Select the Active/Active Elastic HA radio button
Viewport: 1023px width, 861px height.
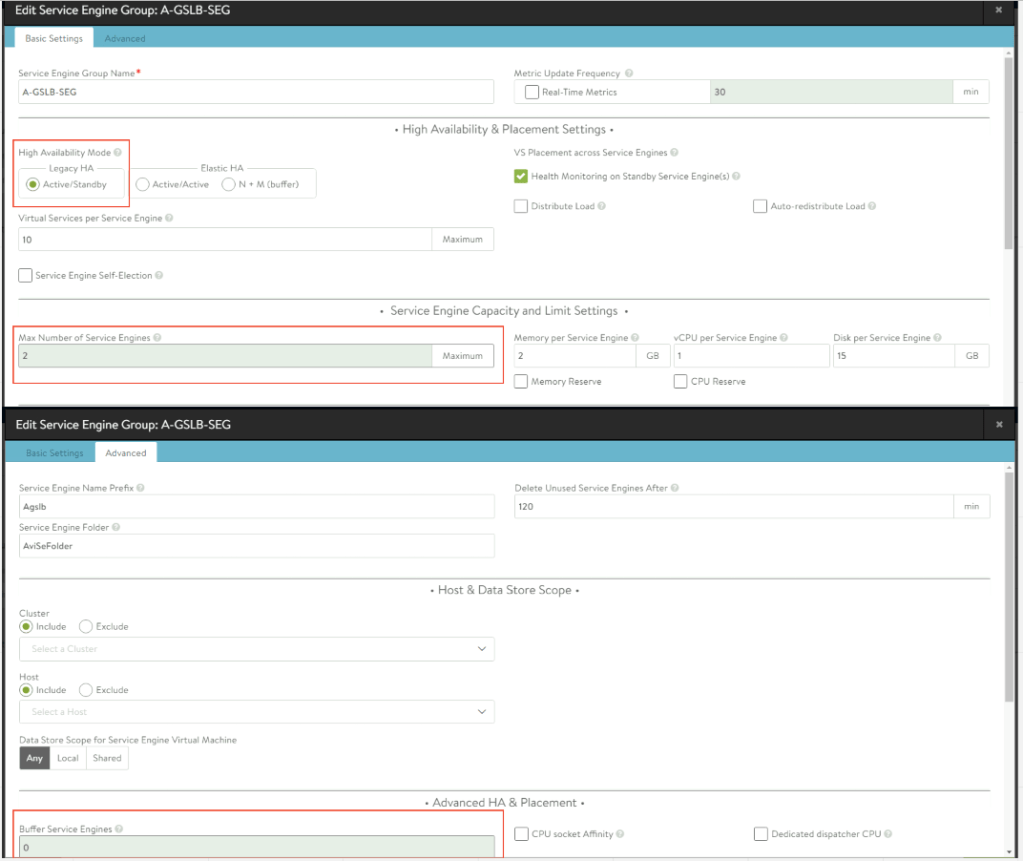tap(142, 184)
